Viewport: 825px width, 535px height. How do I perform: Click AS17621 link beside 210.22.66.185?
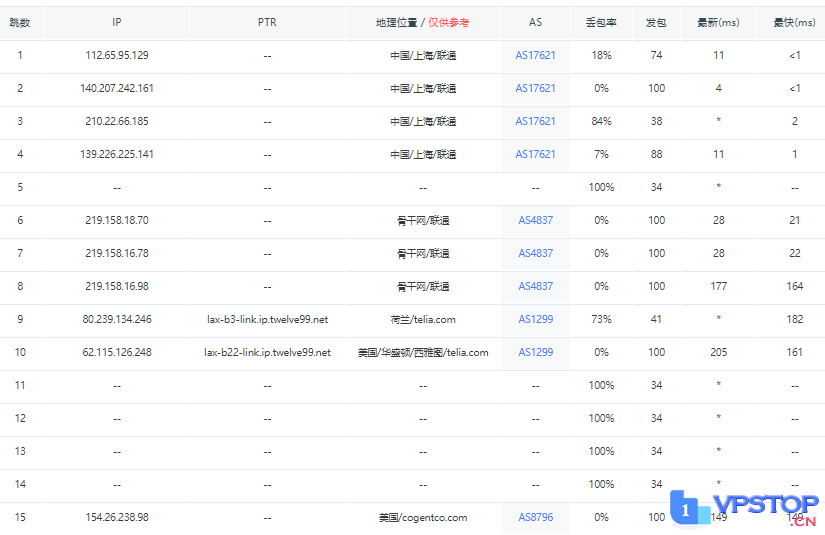tap(535, 122)
